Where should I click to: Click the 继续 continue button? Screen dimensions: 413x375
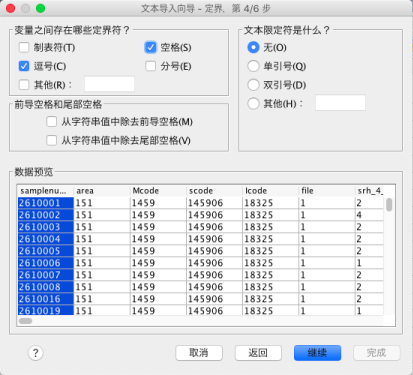point(317,353)
